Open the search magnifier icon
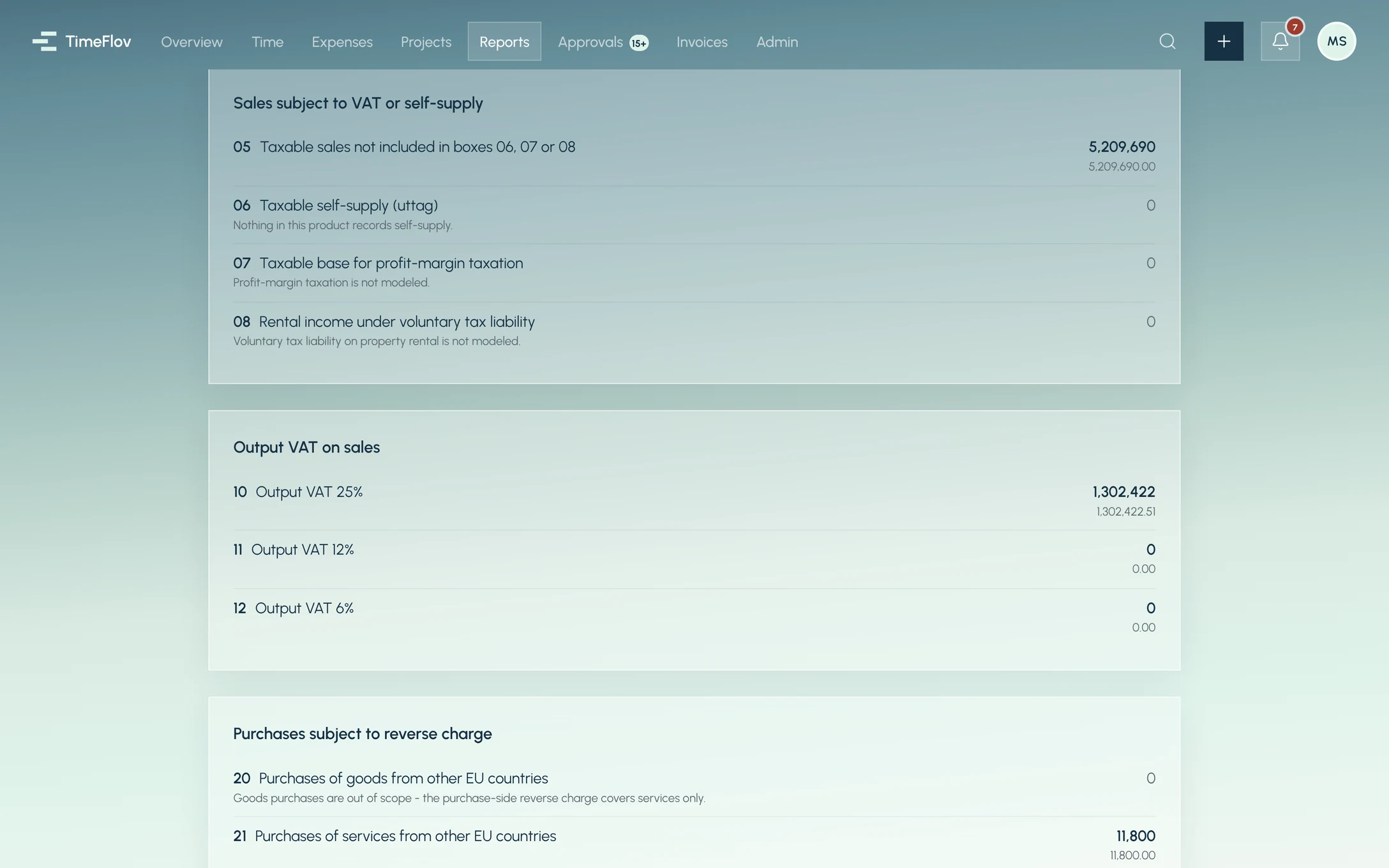The width and height of the screenshot is (1389, 868). pos(1167,41)
